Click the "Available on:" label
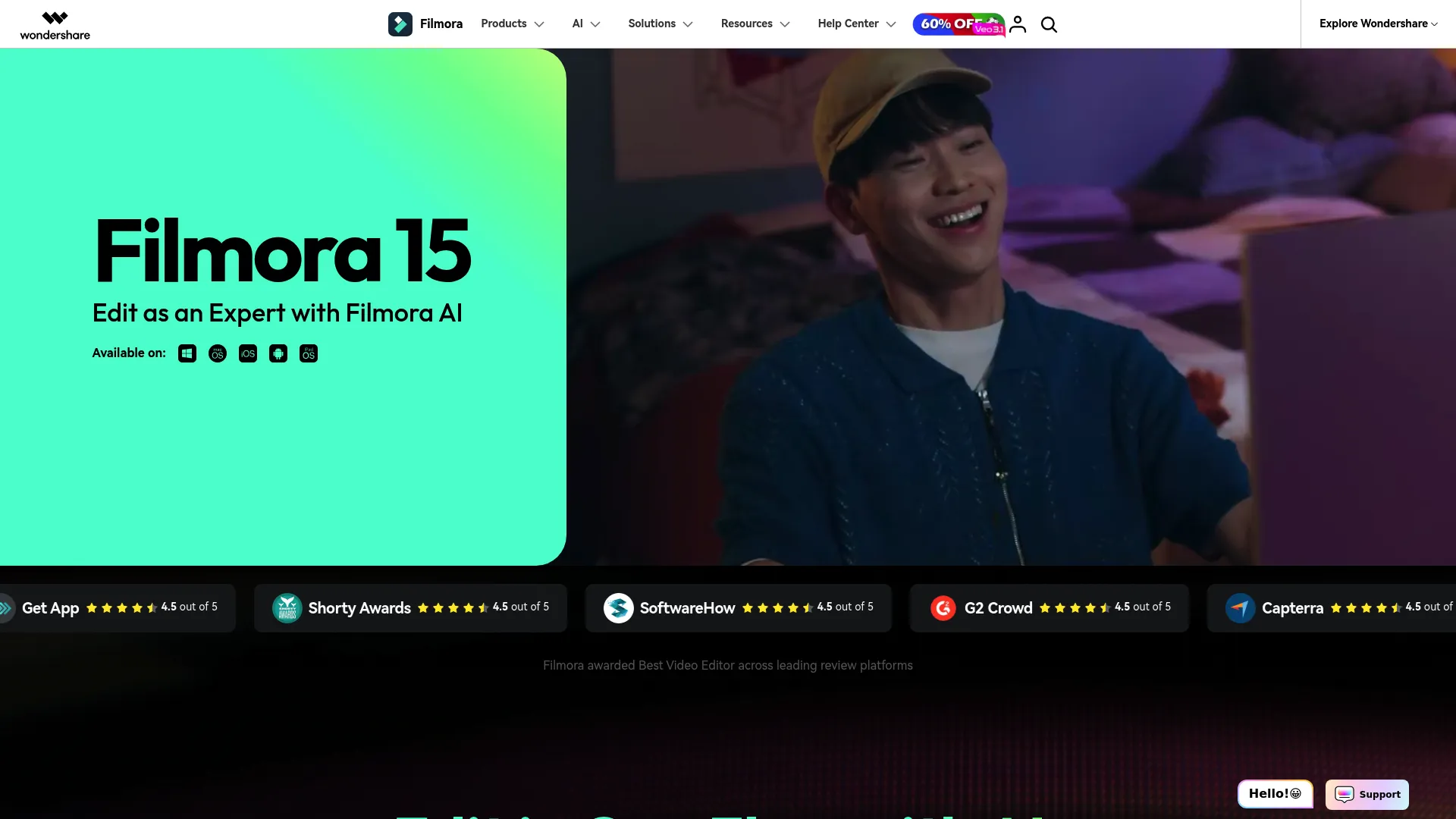Image resolution: width=1456 pixels, height=819 pixels. tap(129, 353)
